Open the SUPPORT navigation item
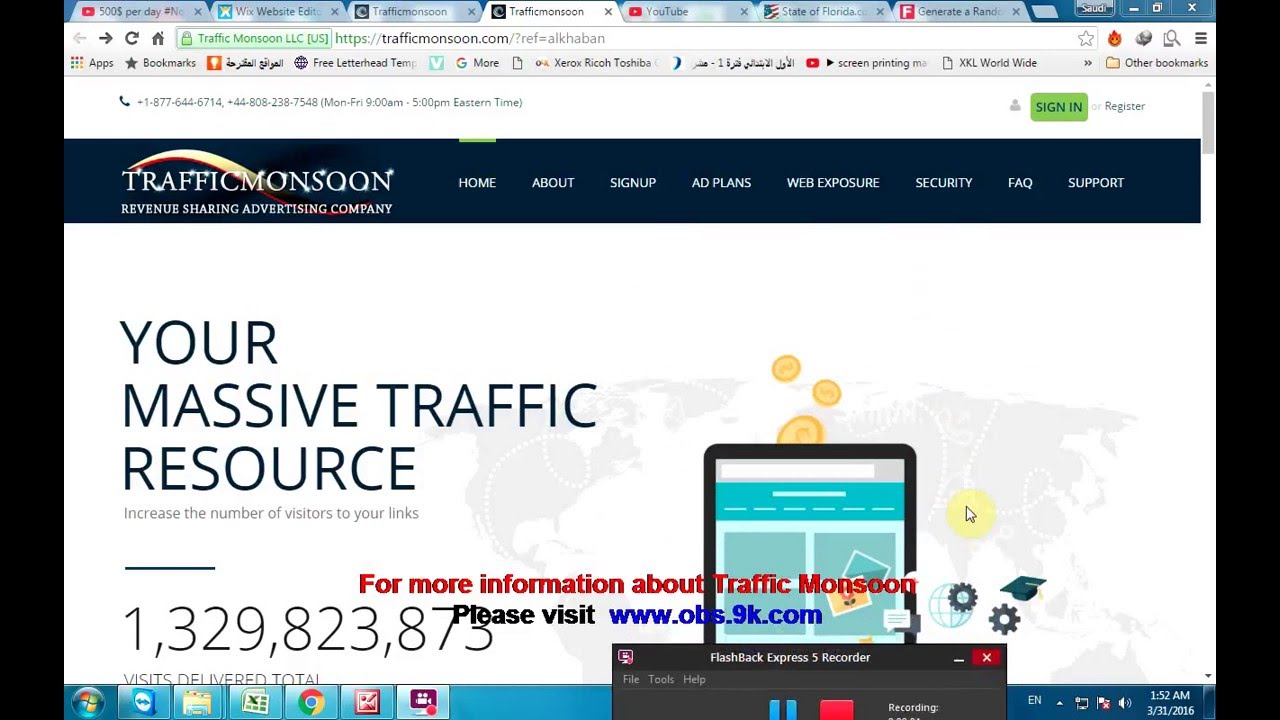1280x720 pixels. point(1096,182)
